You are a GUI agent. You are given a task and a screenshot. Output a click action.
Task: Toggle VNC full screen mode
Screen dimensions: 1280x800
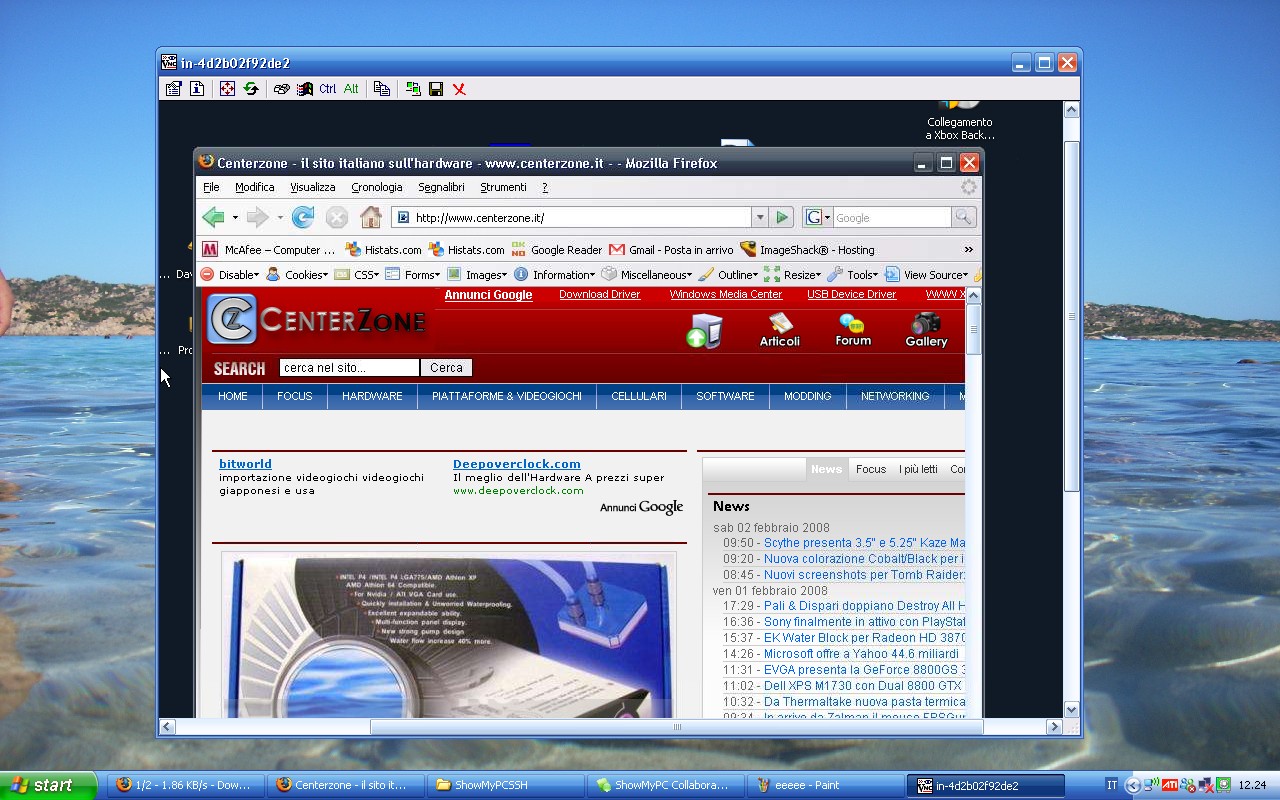(x=227, y=89)
